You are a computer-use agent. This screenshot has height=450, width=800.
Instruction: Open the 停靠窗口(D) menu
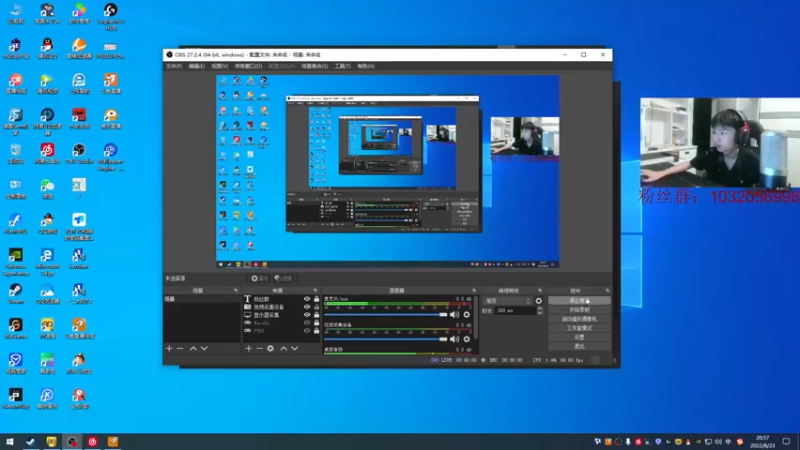click(x=248, y=66)
